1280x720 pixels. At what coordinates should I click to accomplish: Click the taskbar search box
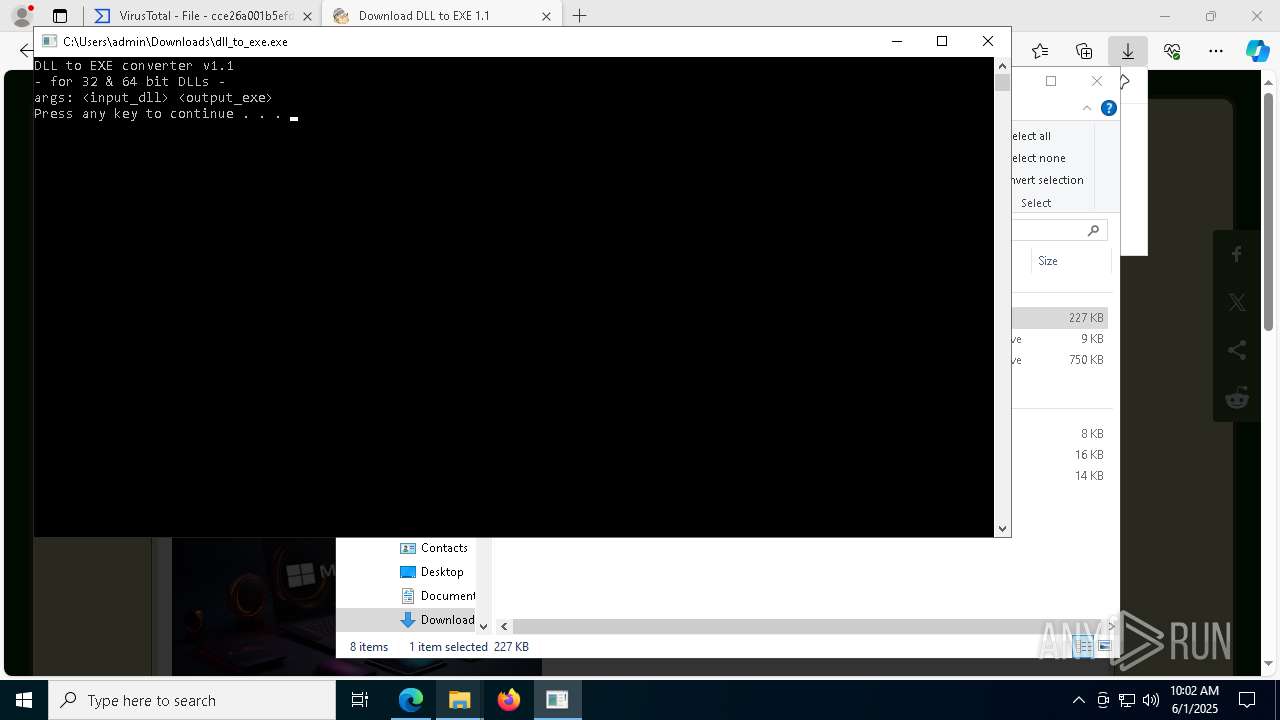pyautogui.click(x=192, y=700)
